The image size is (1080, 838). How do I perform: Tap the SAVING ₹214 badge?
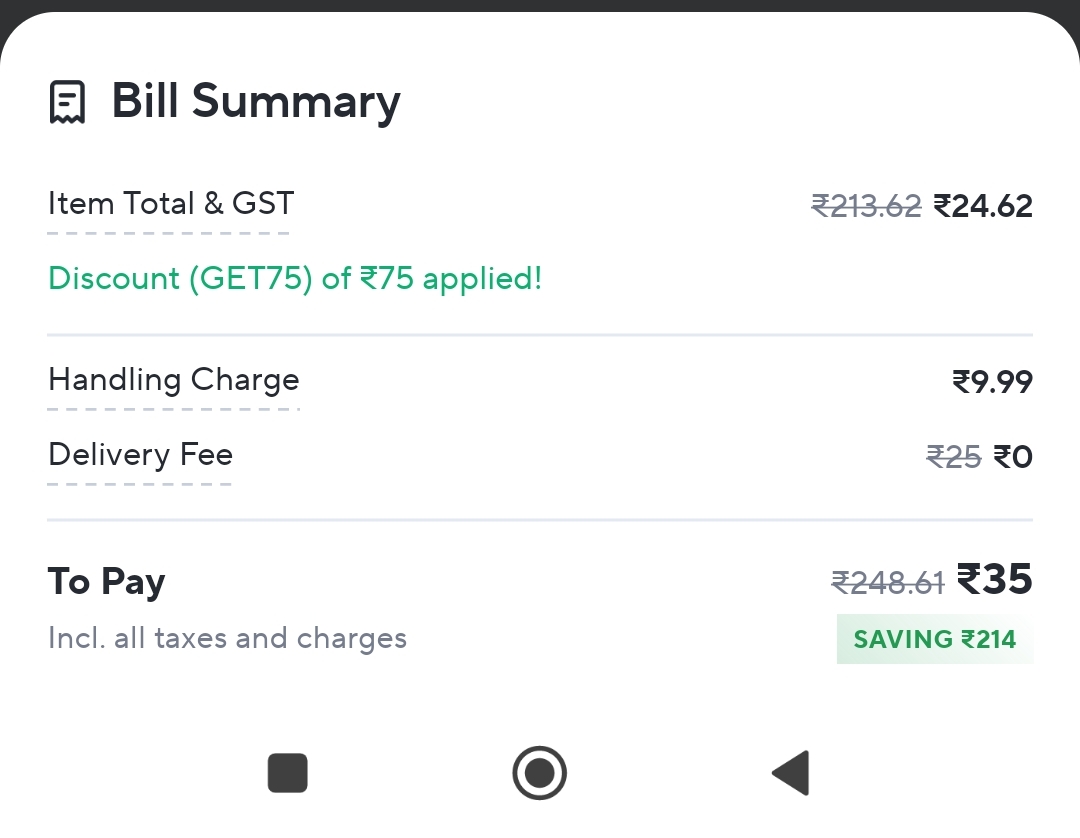934,639
